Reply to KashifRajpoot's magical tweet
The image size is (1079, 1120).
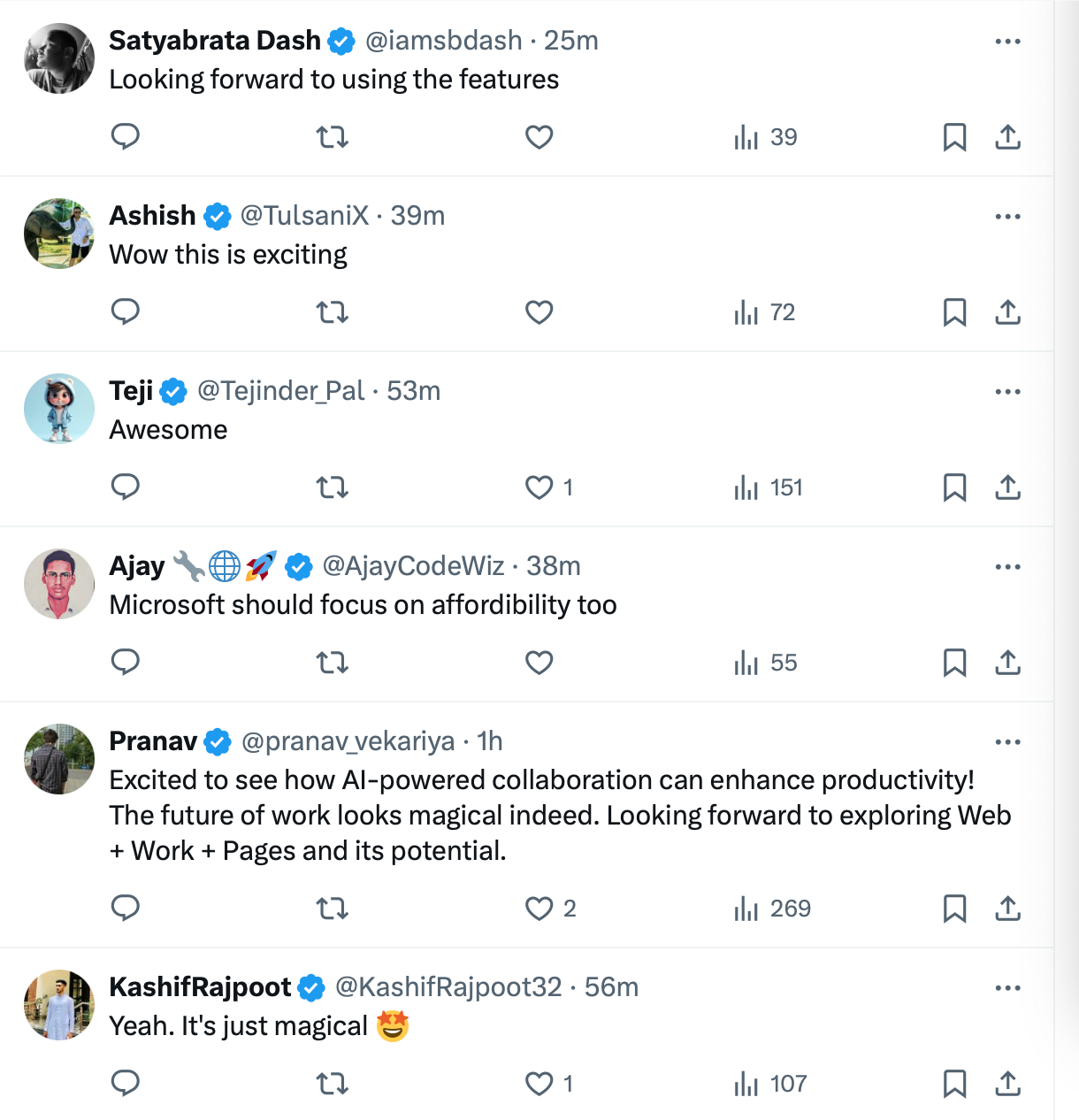tap(126, 1083)
